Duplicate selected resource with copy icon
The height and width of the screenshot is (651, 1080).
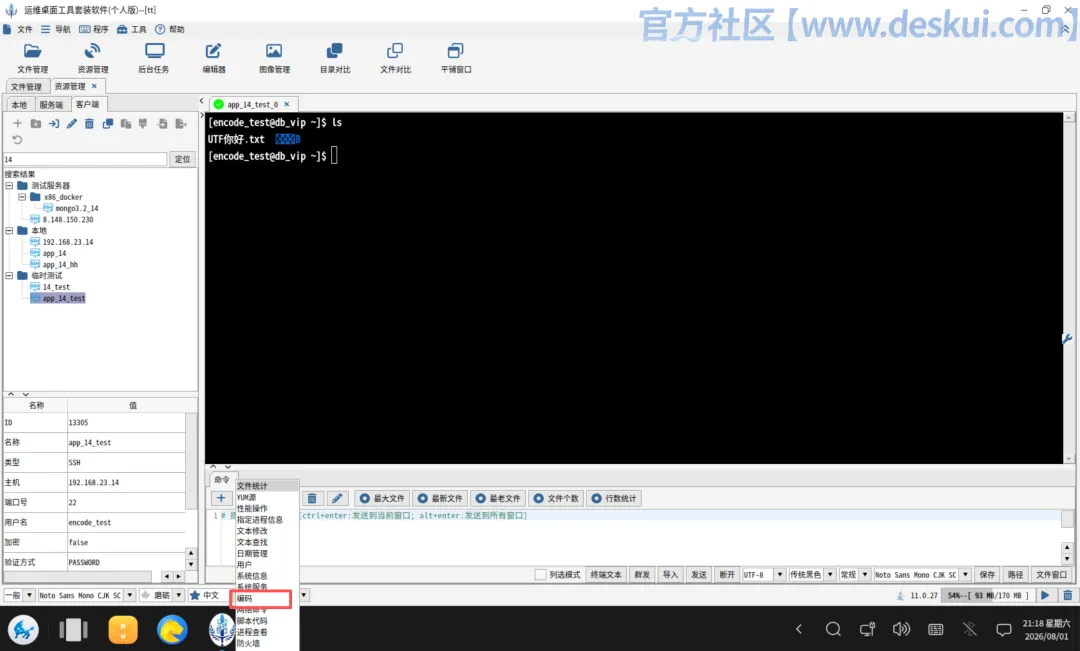(x=107, y=123)
